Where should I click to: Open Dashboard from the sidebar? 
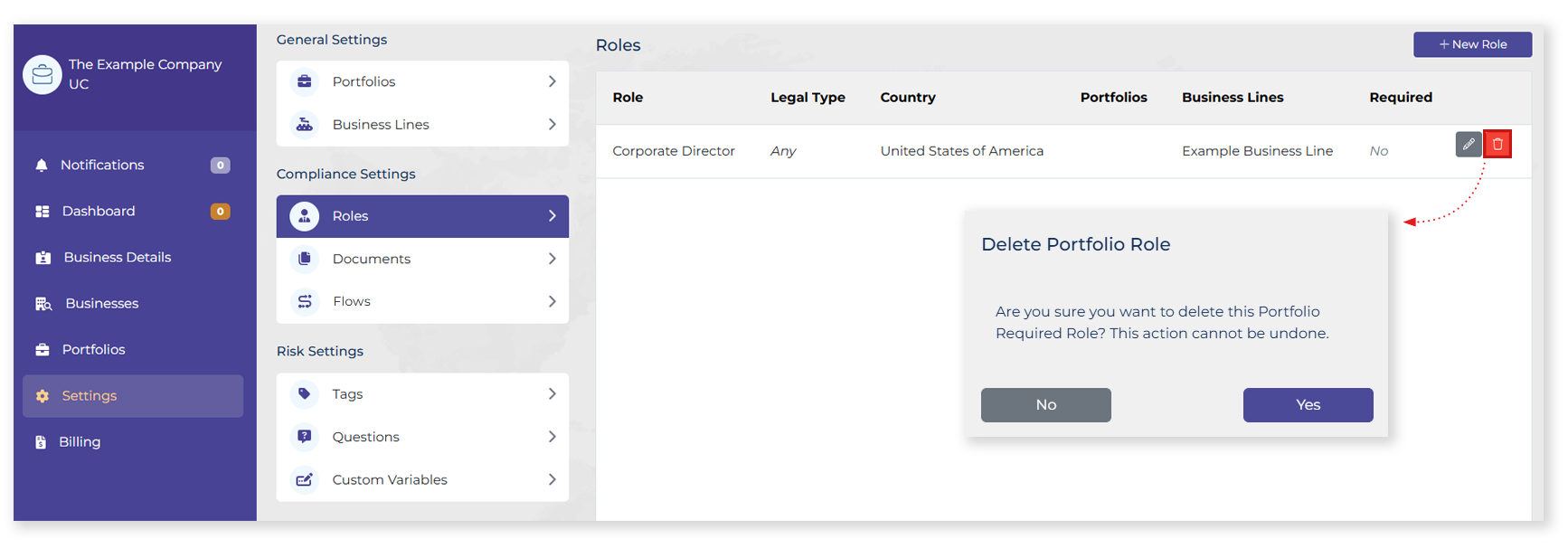(98, 212)
